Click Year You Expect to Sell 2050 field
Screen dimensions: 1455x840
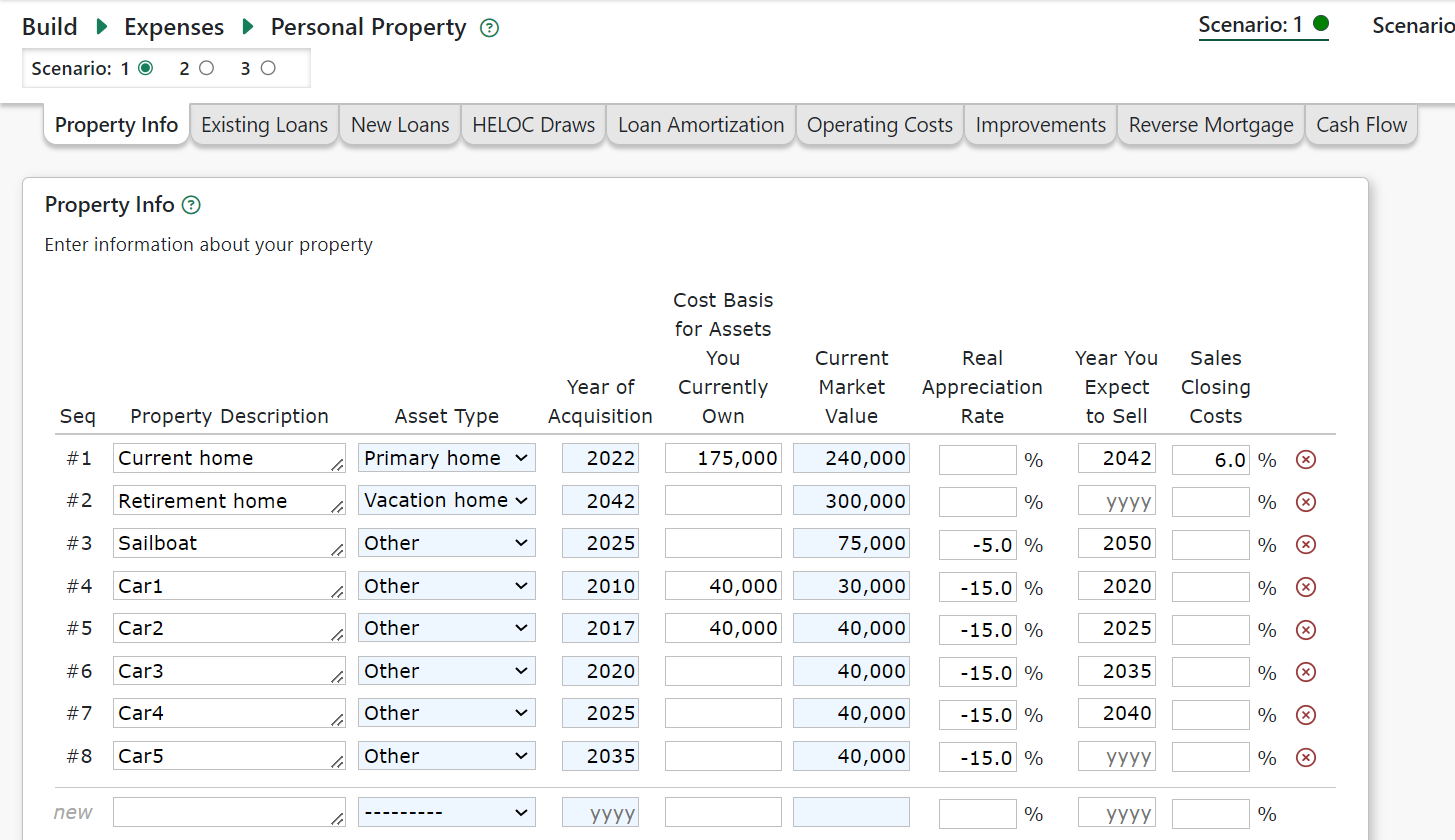(1117, 543)
